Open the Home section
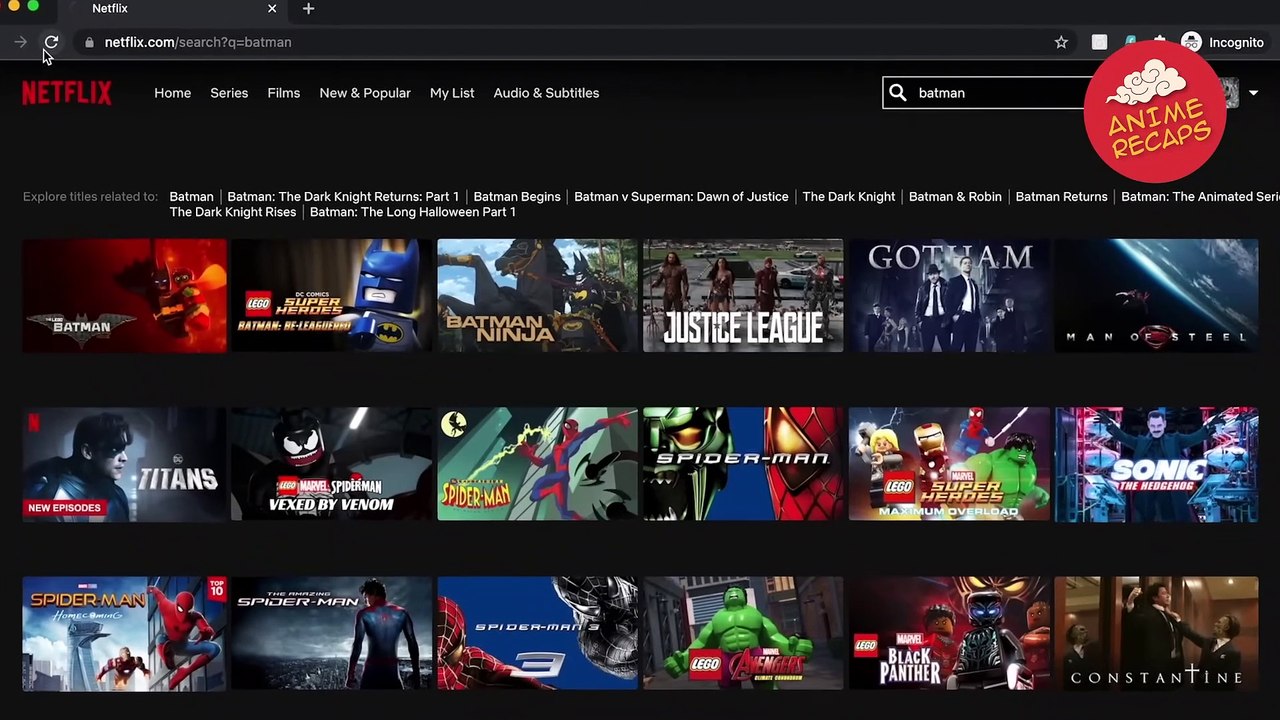This screenshot has height=720, width=1280. pyautogui.click(x=172, y=93)
